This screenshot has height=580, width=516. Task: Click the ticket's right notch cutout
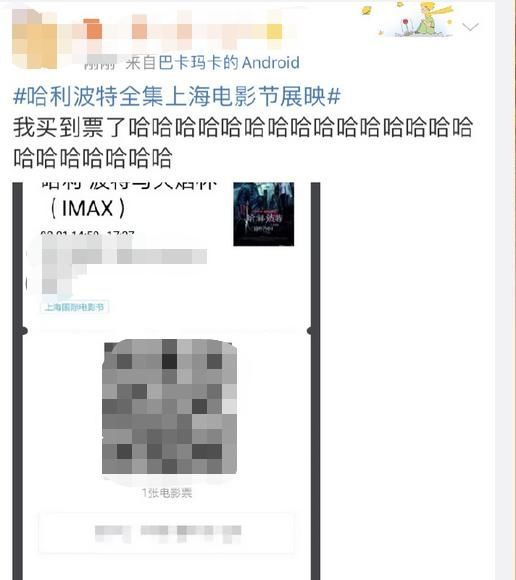(x=310, y=331)
